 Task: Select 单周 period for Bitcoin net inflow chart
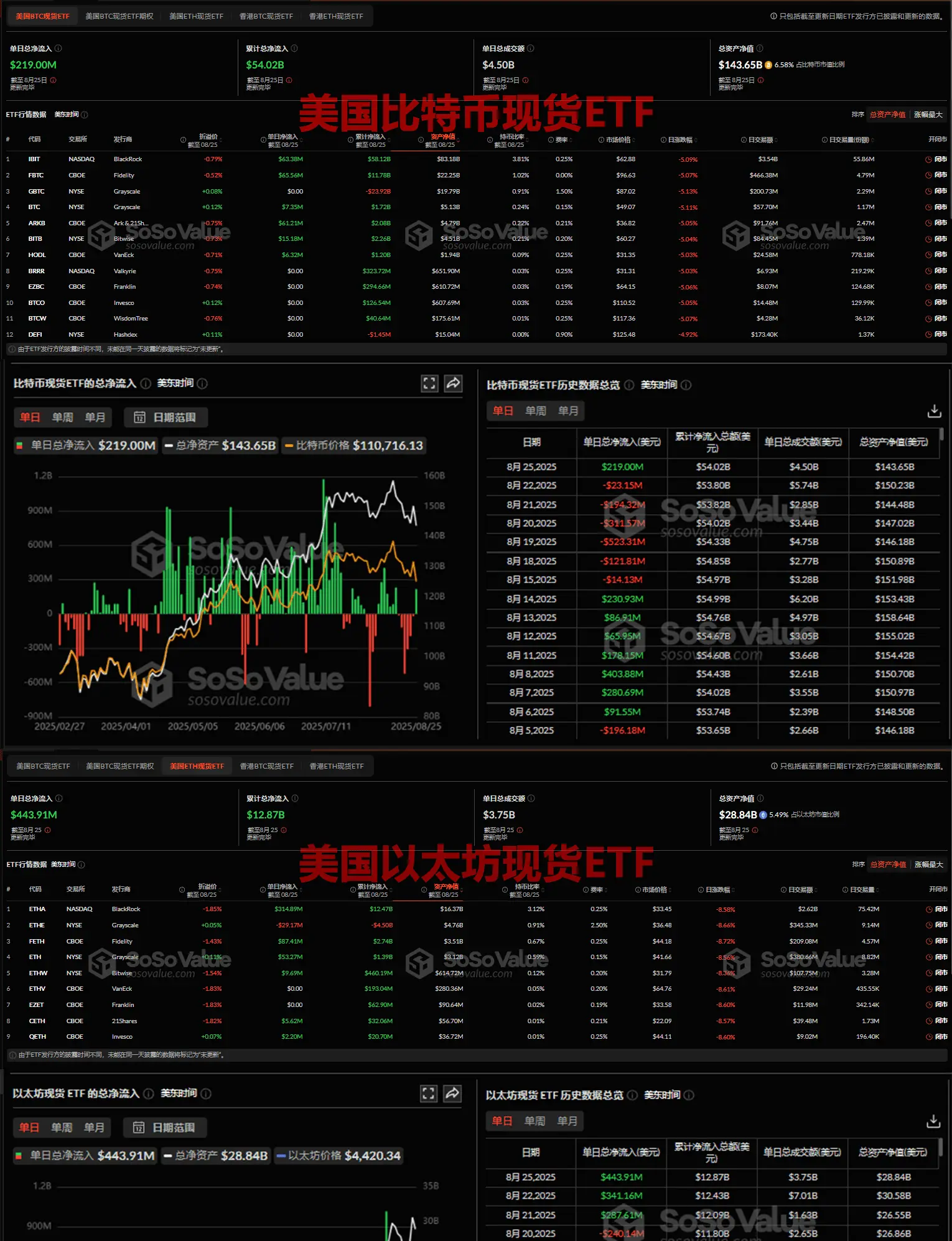(x=62, y=417)
